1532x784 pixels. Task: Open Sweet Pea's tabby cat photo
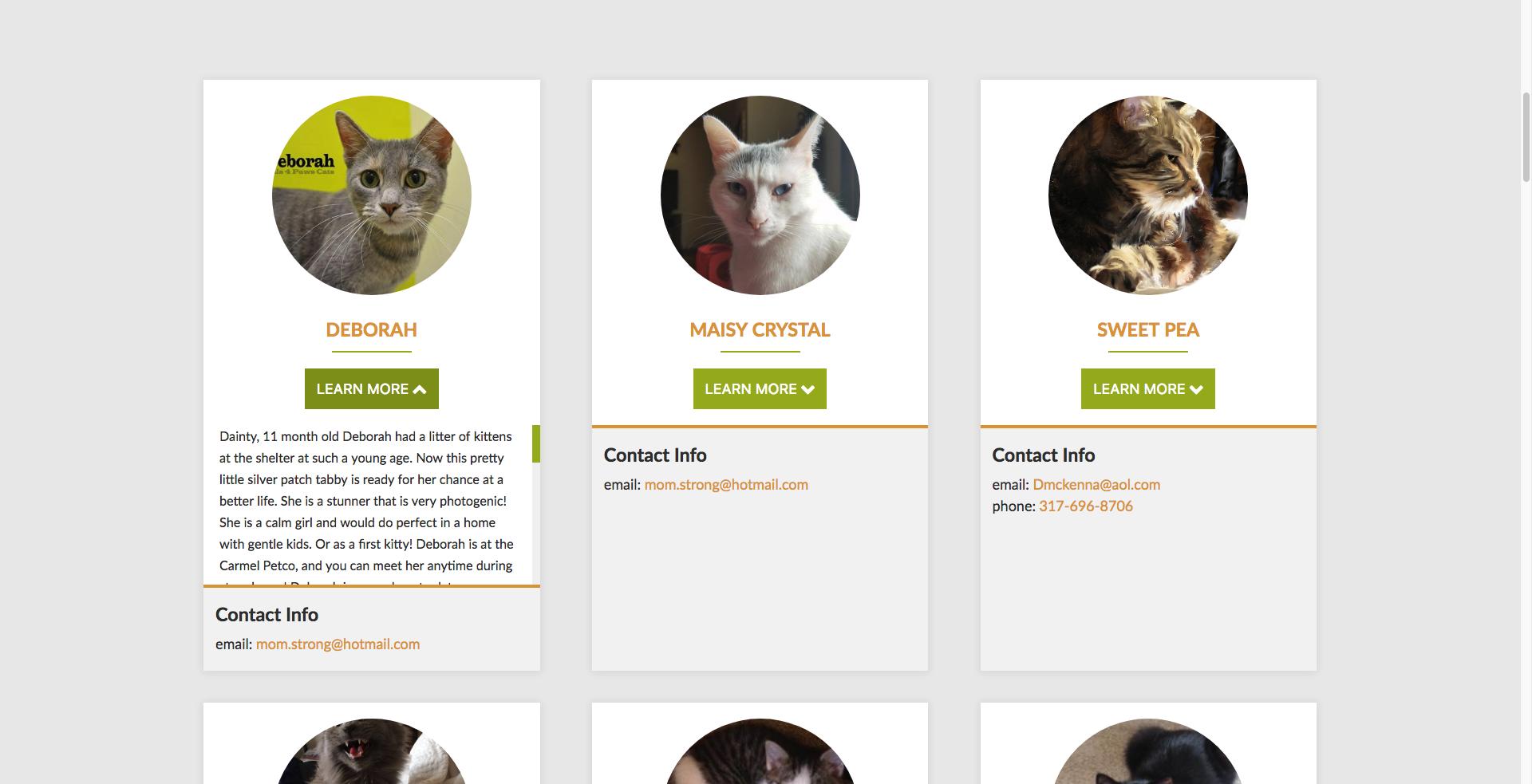(x=1147, y=195)
